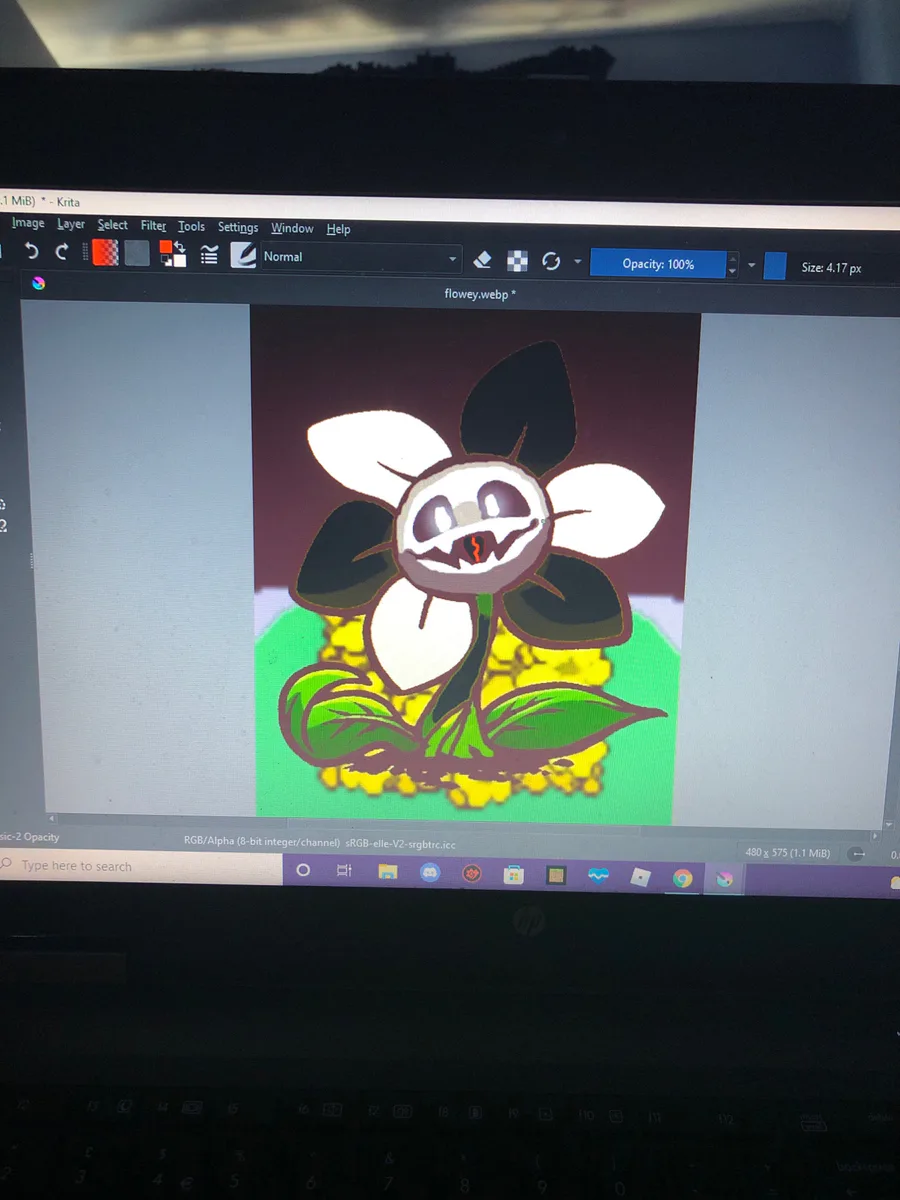The width and height of the screenshot is (900, 1200).
Task: Open the Filter menu
Action: click(x=154, y=226)
